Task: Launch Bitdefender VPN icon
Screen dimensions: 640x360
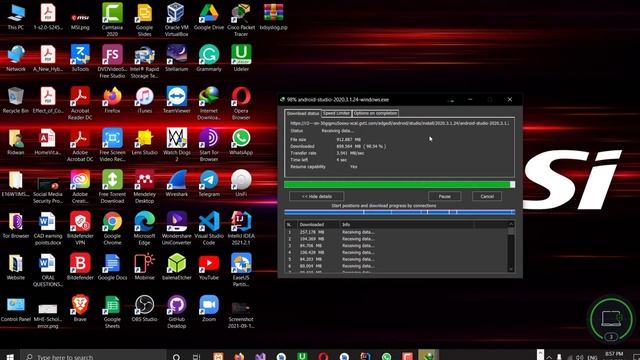Action: (80, 228)
